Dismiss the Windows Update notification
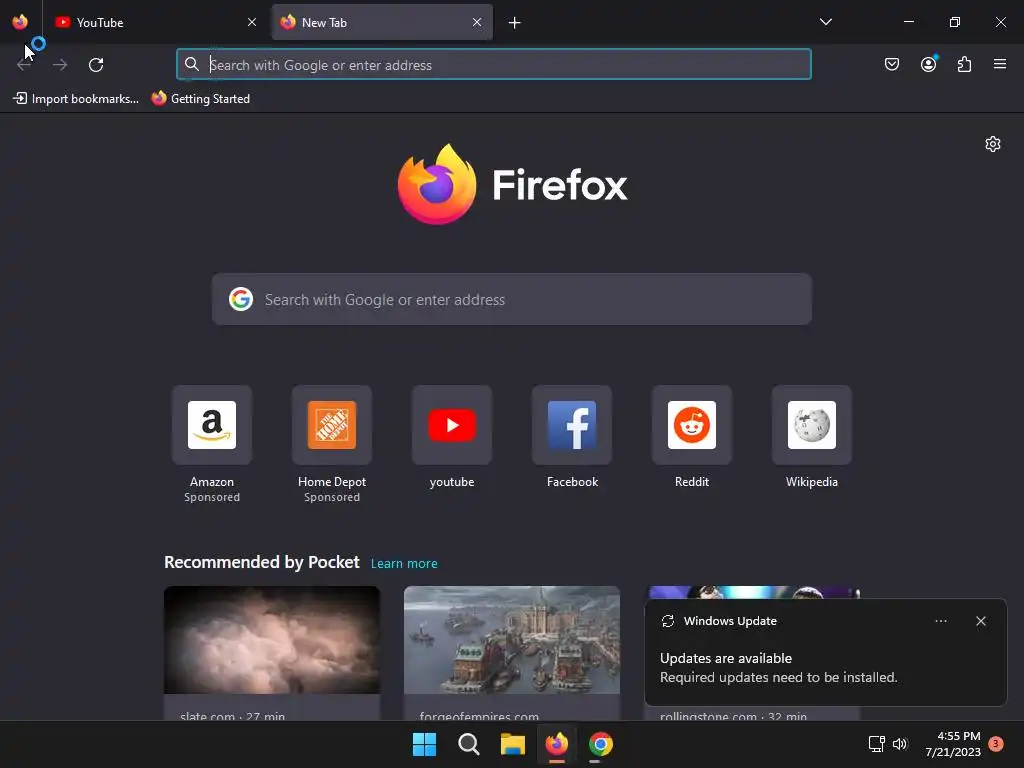The width and height of the screenshot is (1024, 768). pyautogui.click(x=981, y=621)
